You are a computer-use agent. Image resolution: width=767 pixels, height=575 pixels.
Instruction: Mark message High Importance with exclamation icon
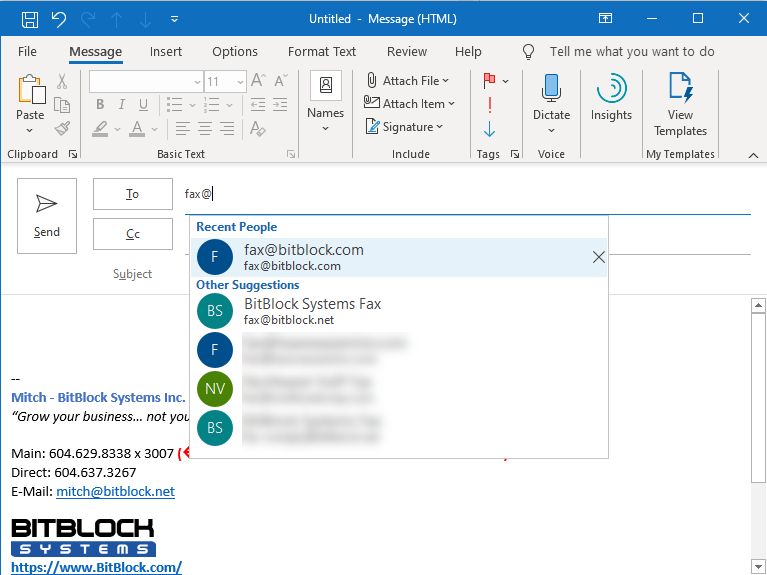(490, 105)
